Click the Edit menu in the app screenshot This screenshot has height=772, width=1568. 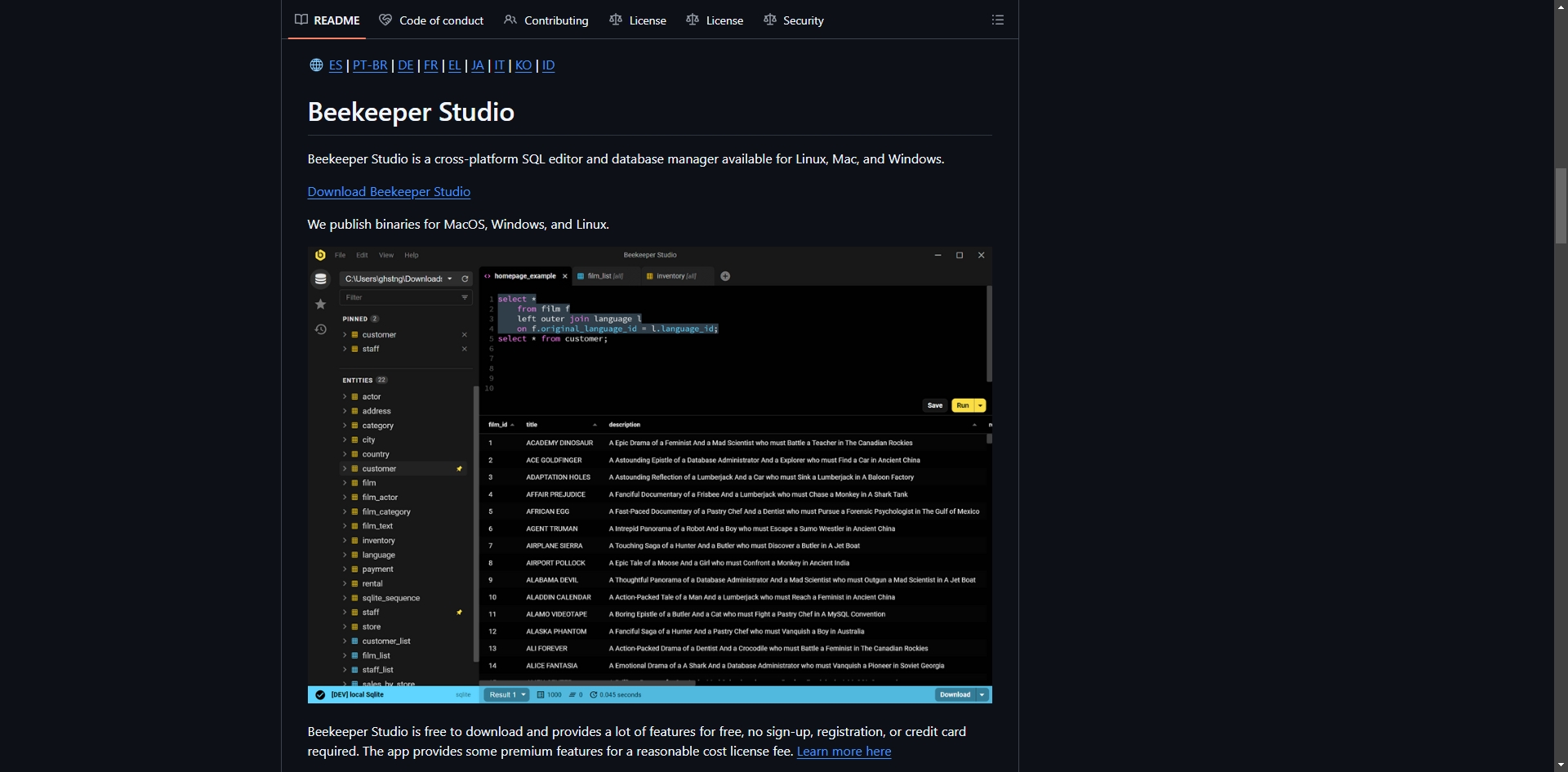pos(362,255)
